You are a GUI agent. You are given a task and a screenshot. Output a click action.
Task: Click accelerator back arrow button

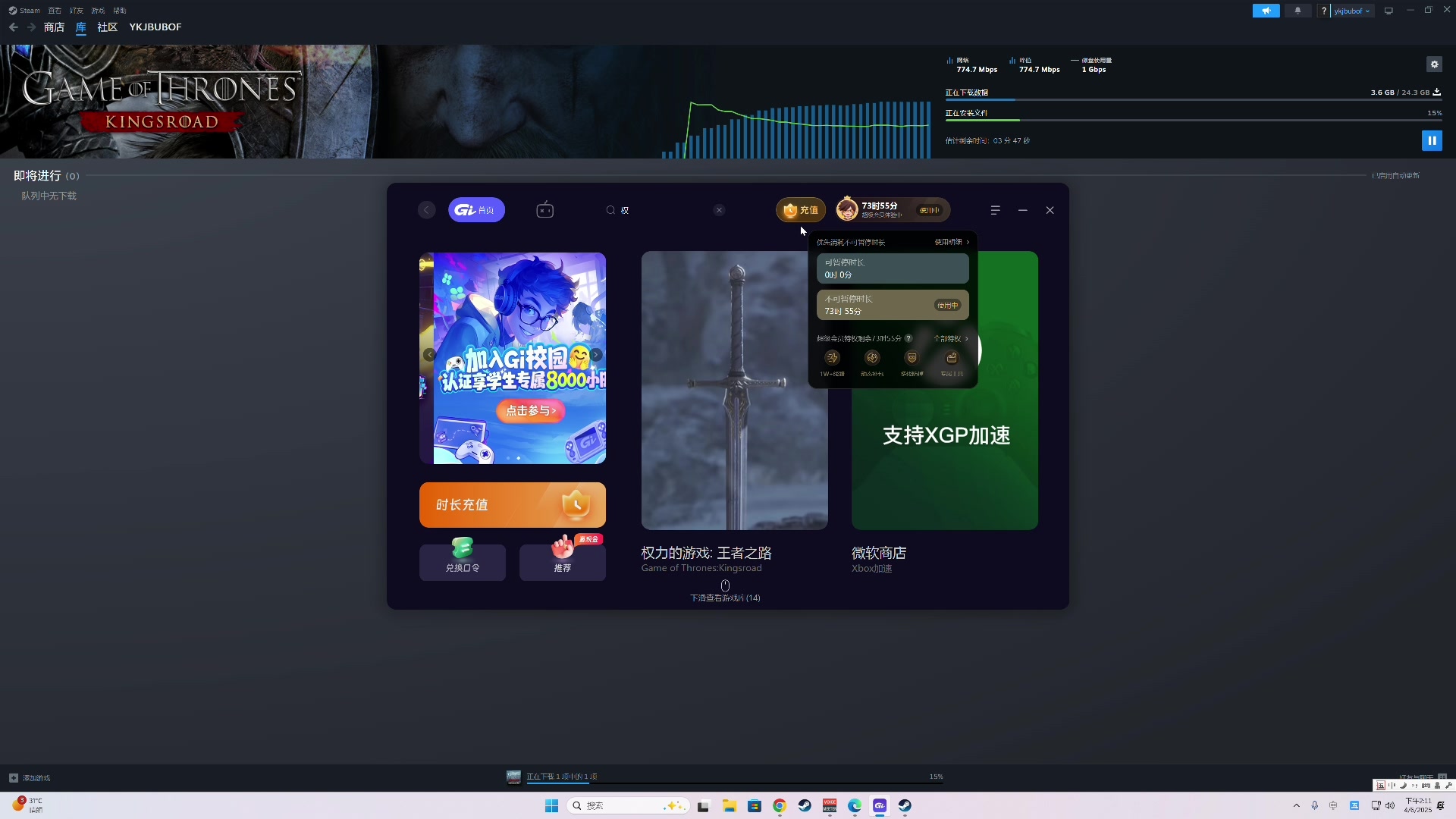[x=427, y=210]
